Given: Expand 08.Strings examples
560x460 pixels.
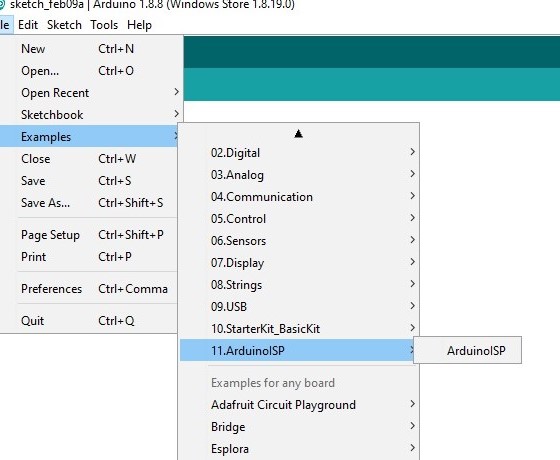Looking at the screenshot, I should [299, 285].
